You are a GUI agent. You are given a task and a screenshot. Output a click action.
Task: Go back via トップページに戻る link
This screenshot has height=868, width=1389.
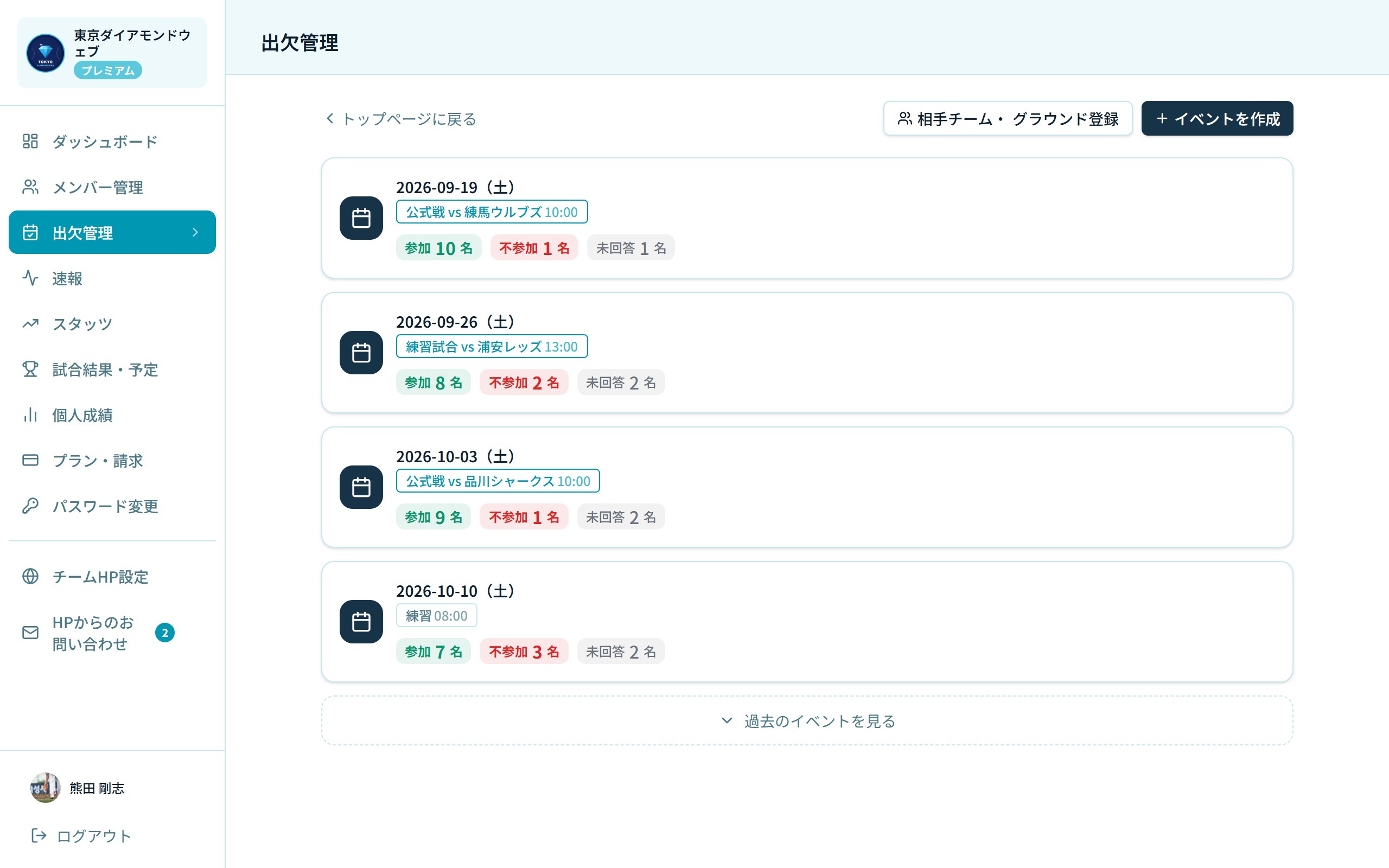400,119
